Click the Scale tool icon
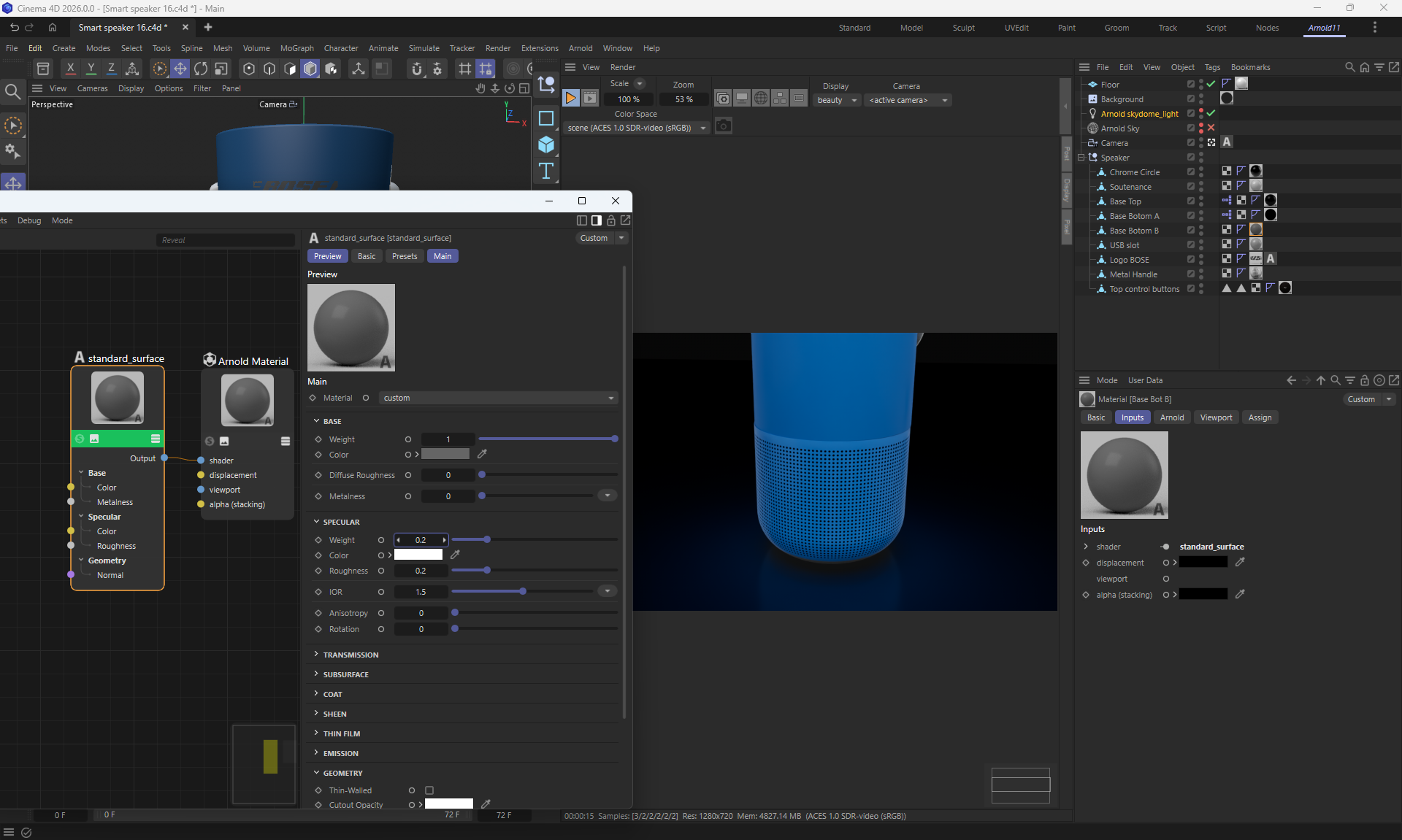 pos(221,69)
